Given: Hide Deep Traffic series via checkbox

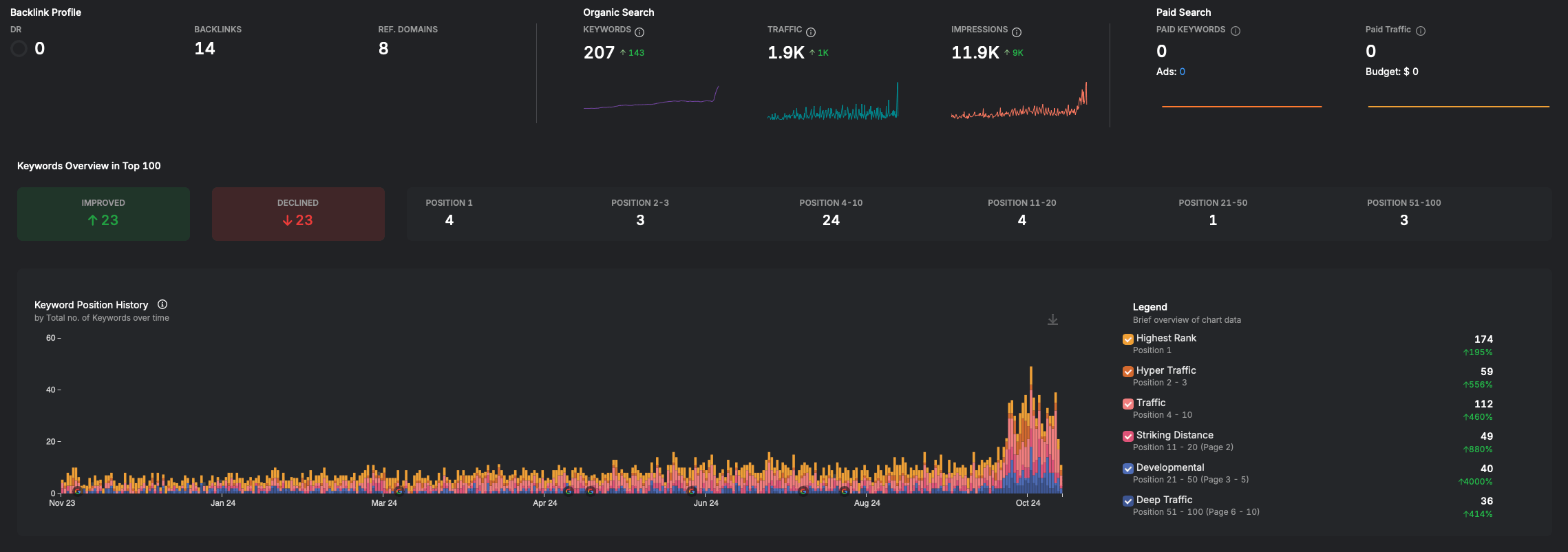Looking at the screenshot, I should pos(1128,501).
